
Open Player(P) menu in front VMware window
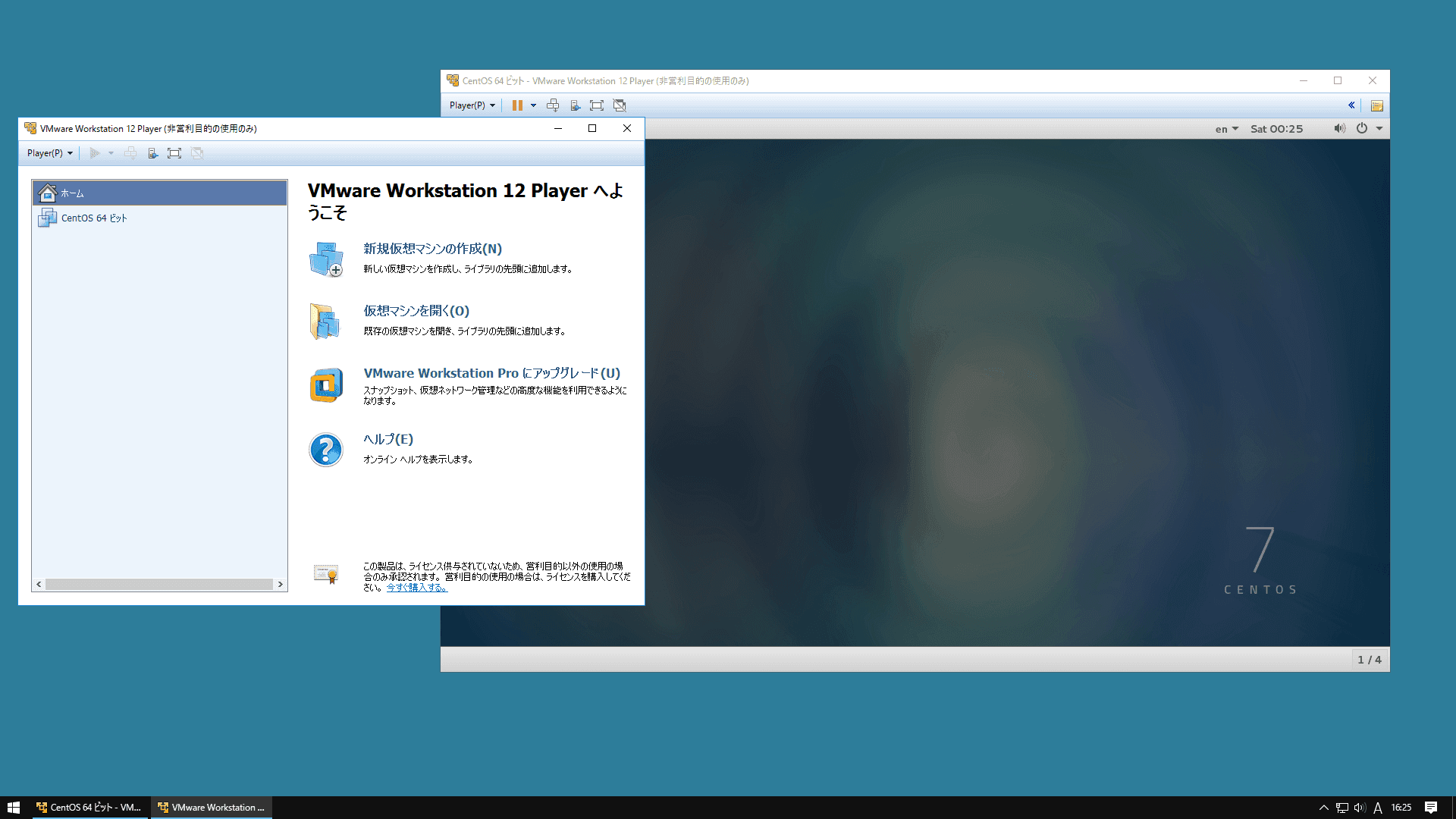pyautogui.click(x=50, y=153)
